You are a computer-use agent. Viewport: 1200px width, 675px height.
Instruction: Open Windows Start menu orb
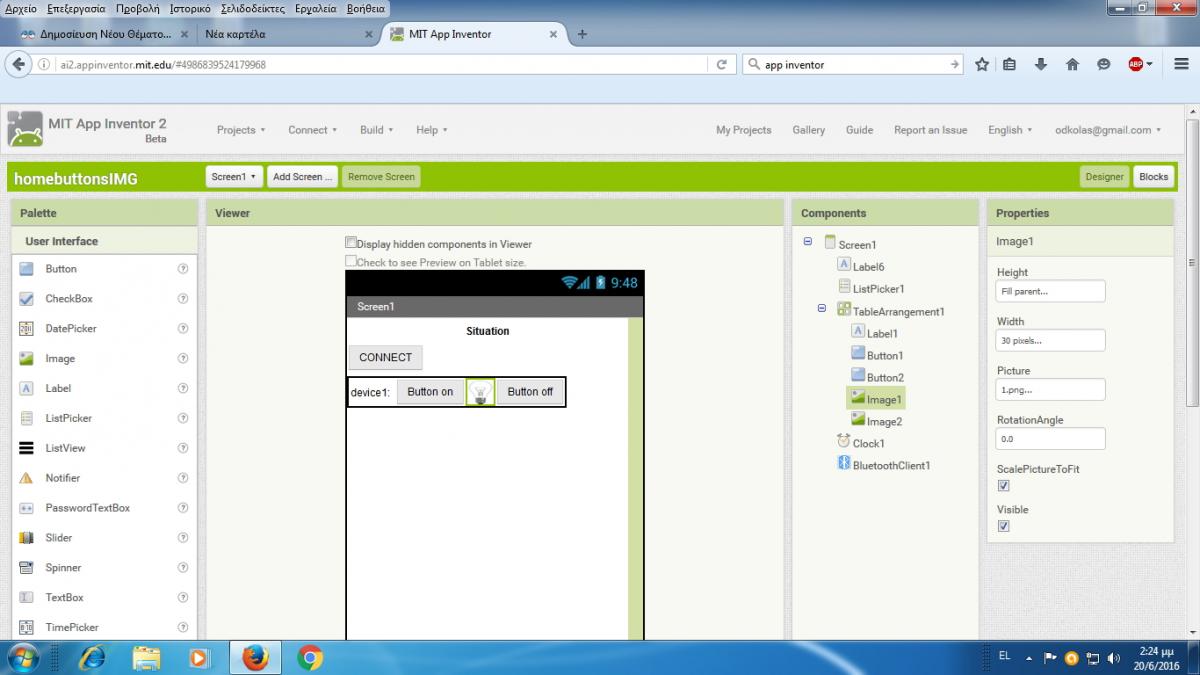[x=23, y=657]
